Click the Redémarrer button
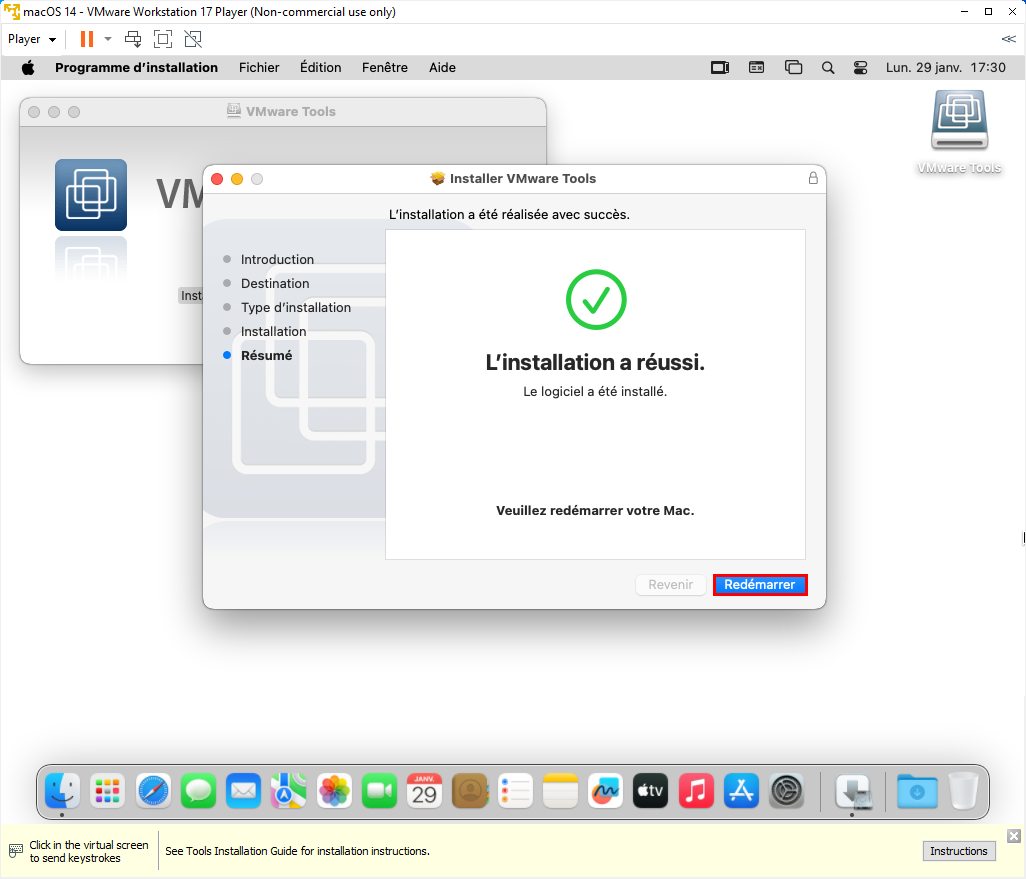The image size is (1026, 879). click(x=760, y=584)
